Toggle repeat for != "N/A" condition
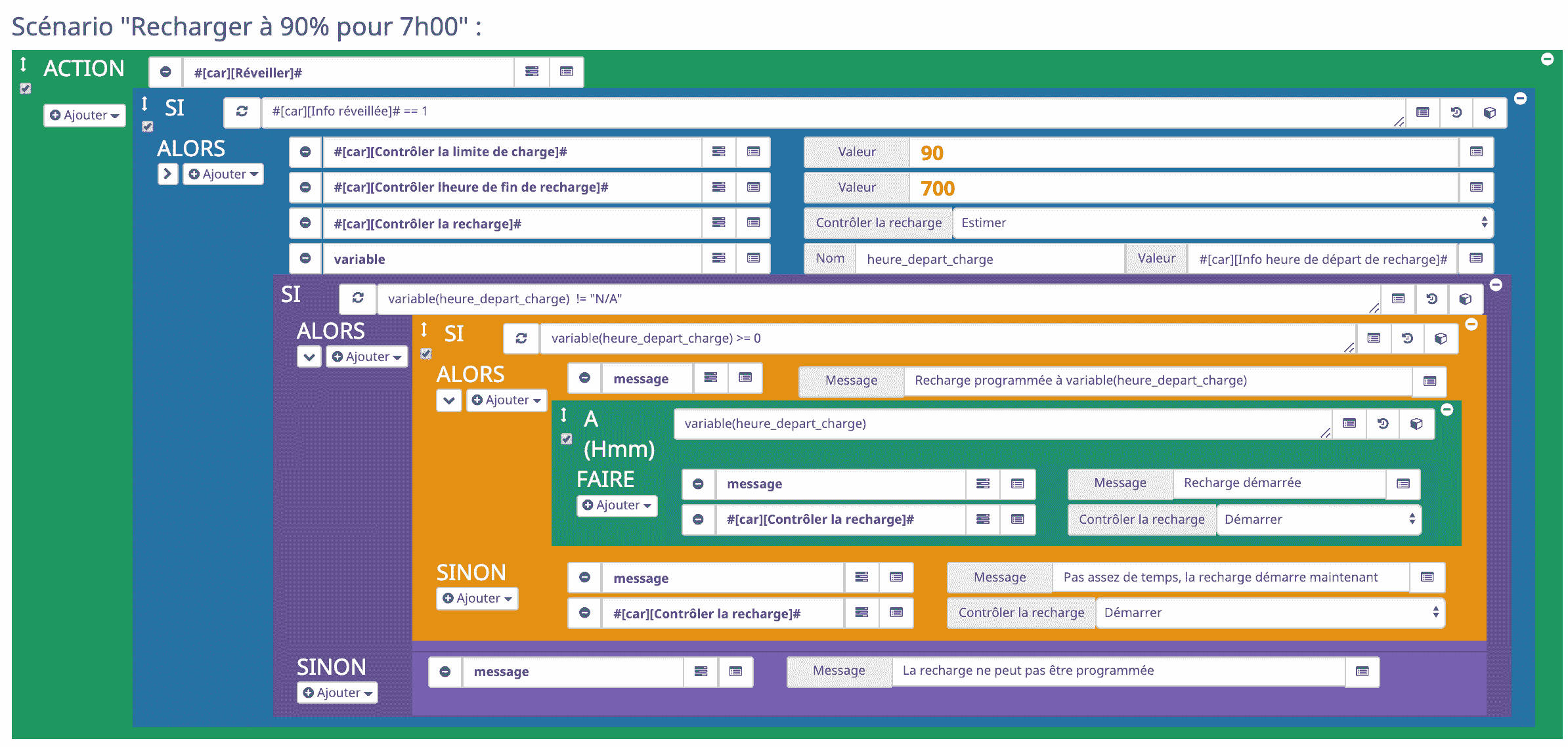Screen dimensions: 1568x747 point(358,299)
